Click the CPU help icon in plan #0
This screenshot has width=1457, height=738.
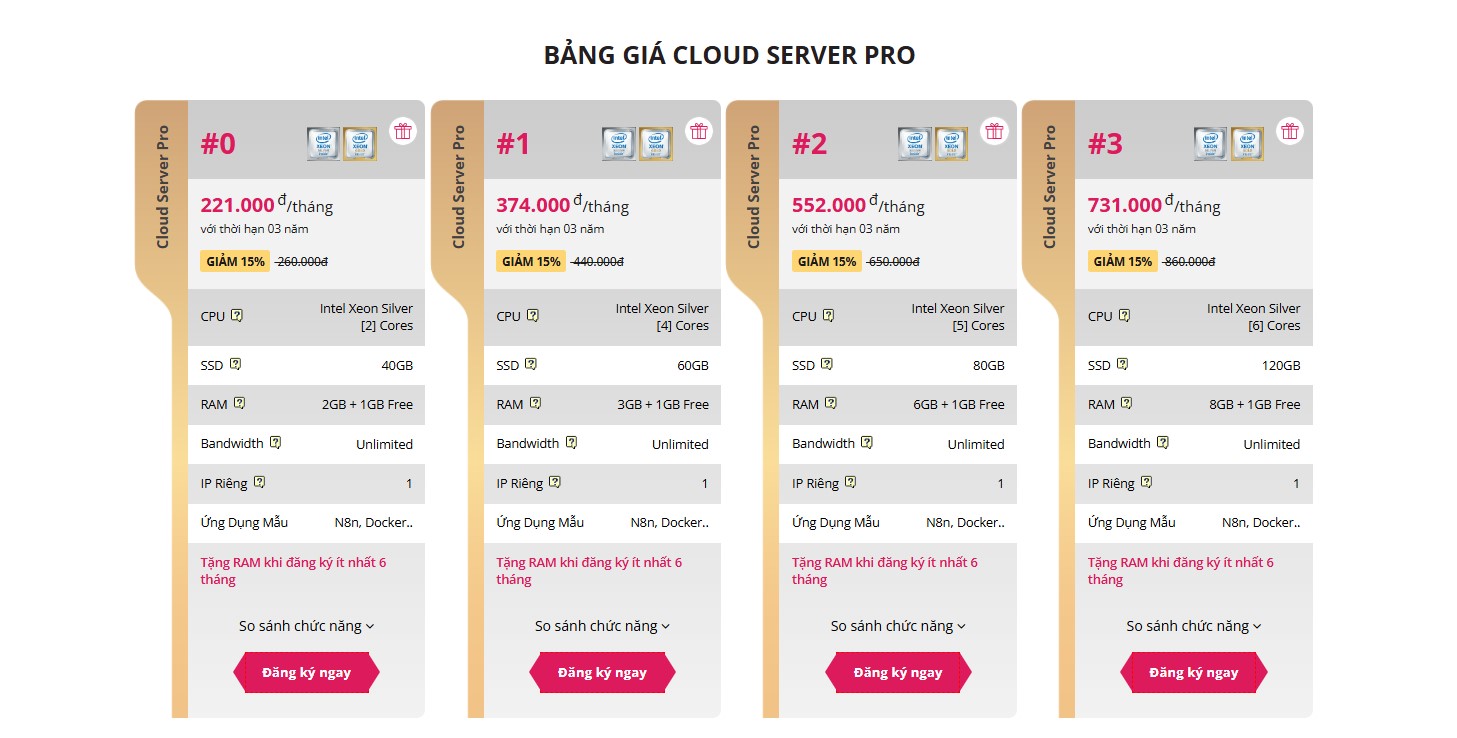237,315
